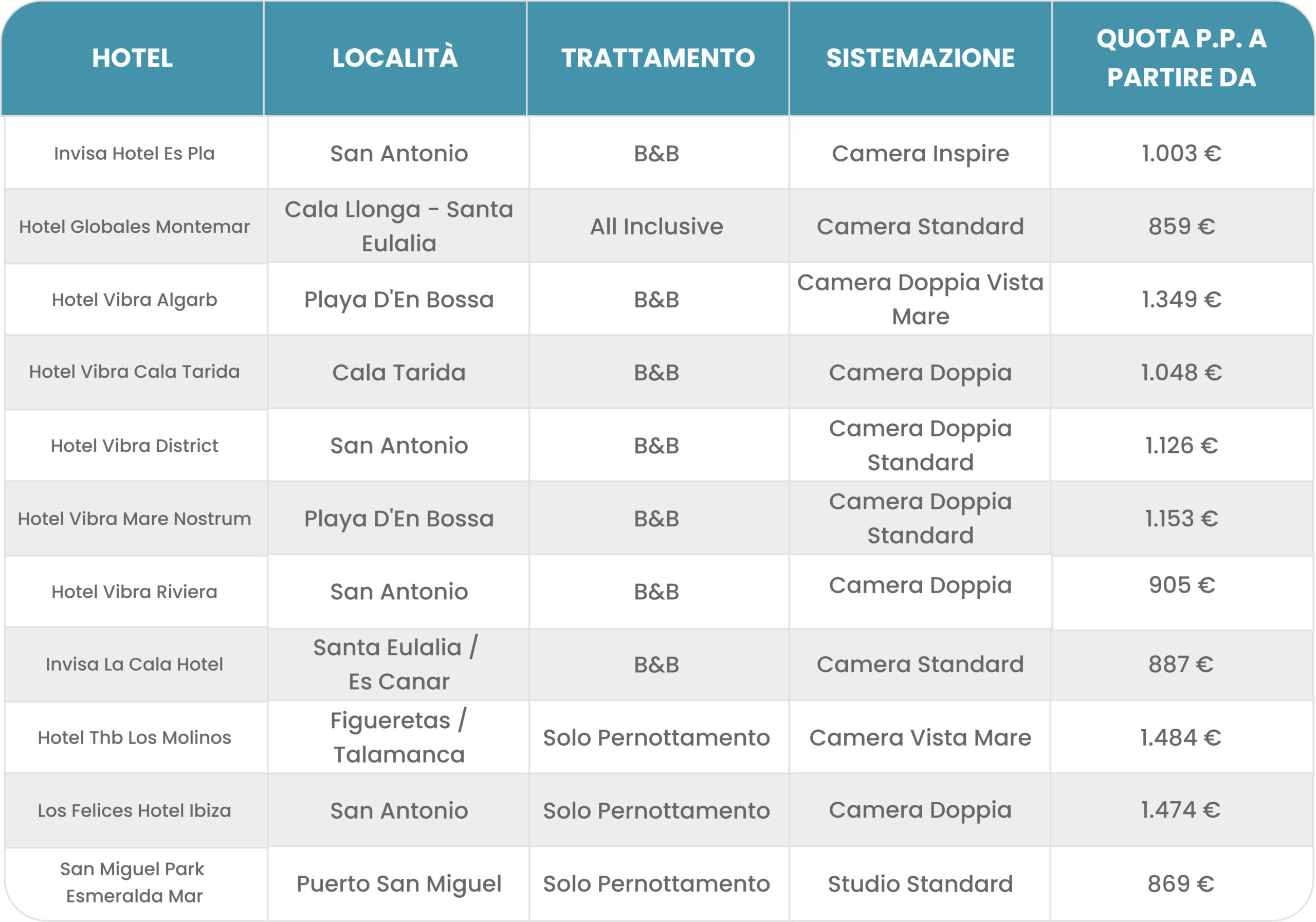The width and height of the screenshot is (1316, 922).
Task: Click the QUOTA P.P. A PARTIRE DA header
Action: point(1182,58)
